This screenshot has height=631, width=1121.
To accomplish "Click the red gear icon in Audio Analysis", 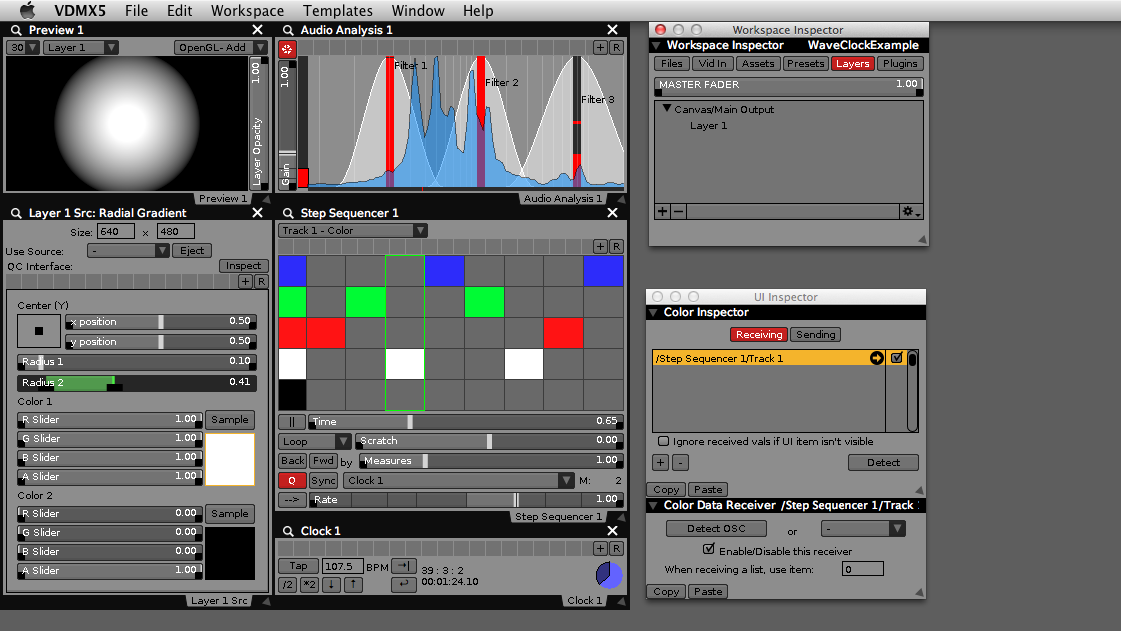I will [x=287, y=49].
